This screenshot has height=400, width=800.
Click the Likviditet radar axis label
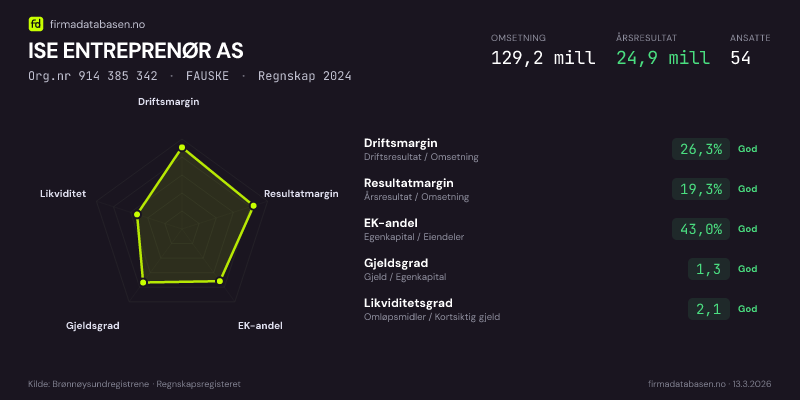(62, 194)
